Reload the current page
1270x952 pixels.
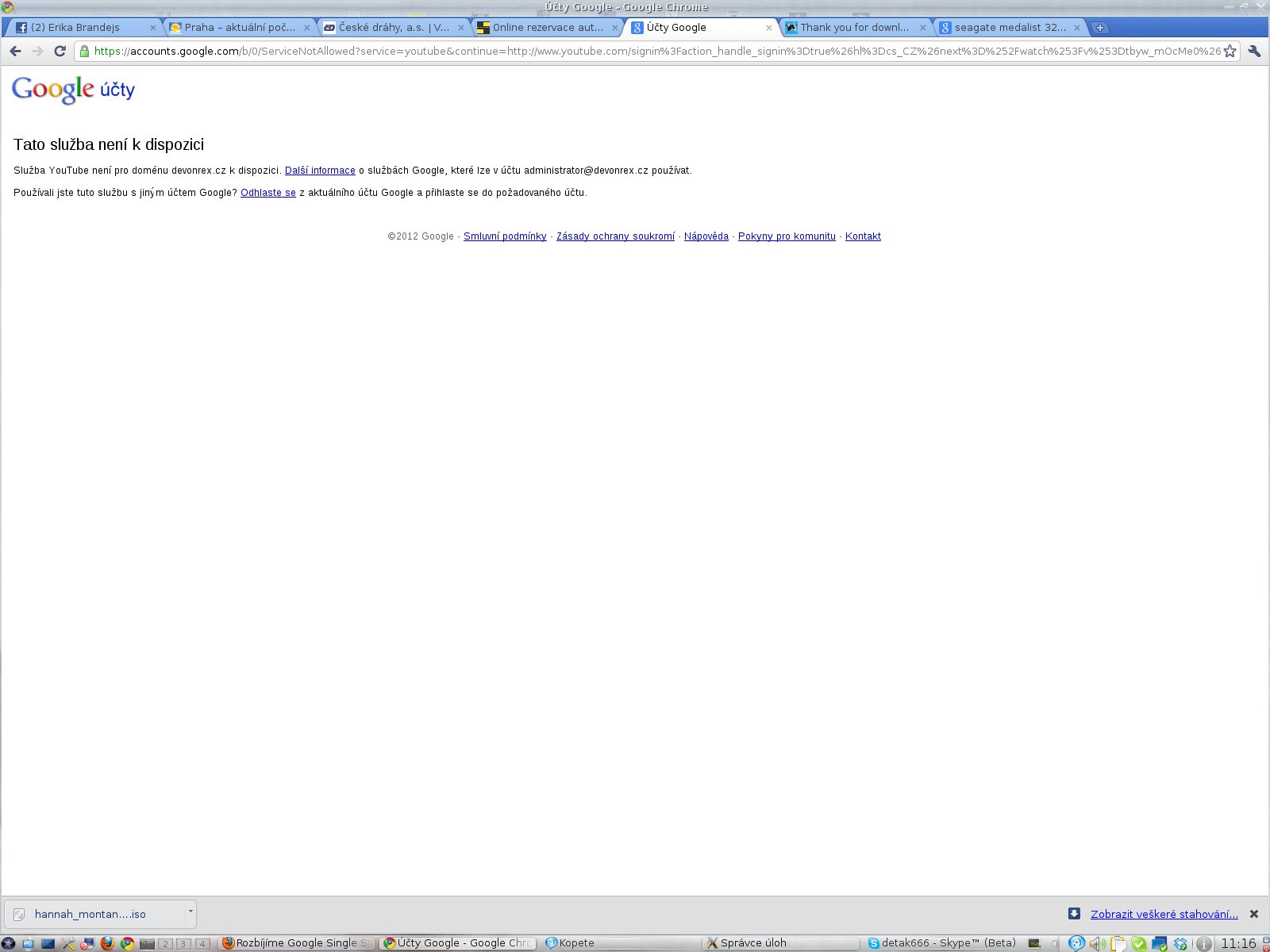[x=60, y=51]
